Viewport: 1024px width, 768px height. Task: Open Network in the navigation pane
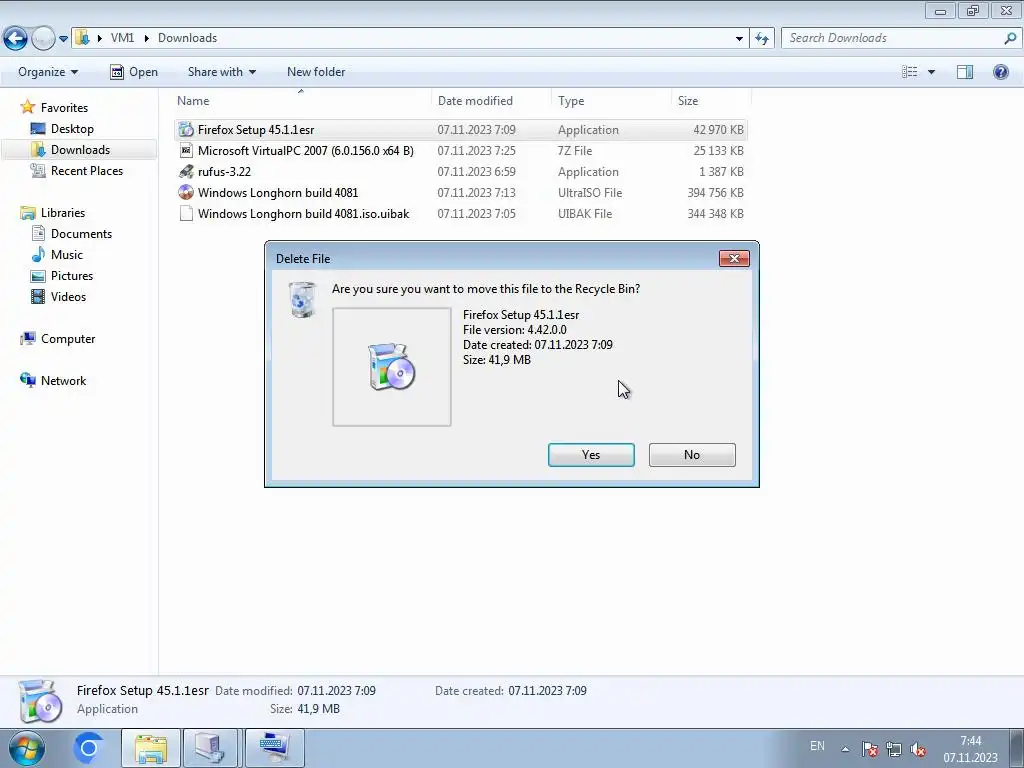pyautogui.click(x=63, y=381)
